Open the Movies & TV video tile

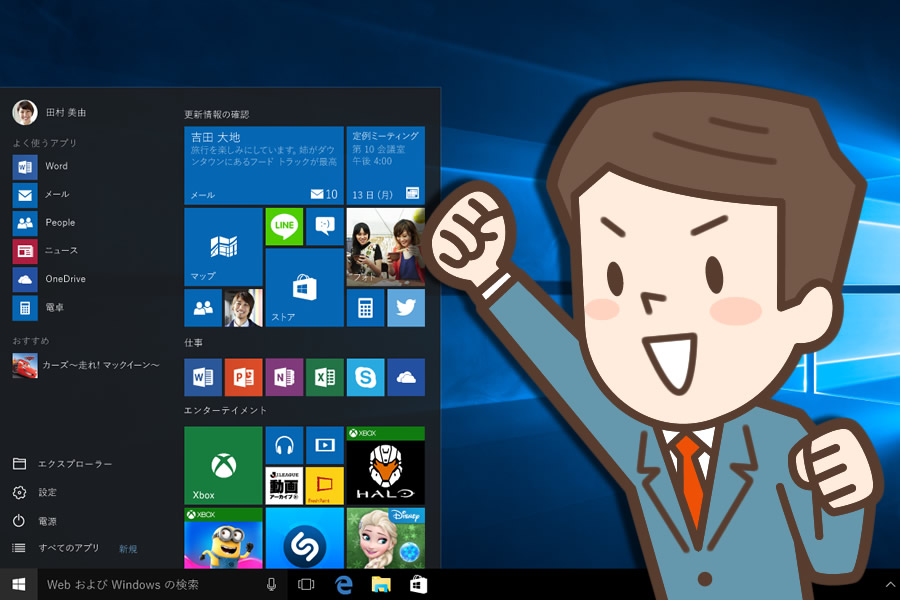[325, 445]
